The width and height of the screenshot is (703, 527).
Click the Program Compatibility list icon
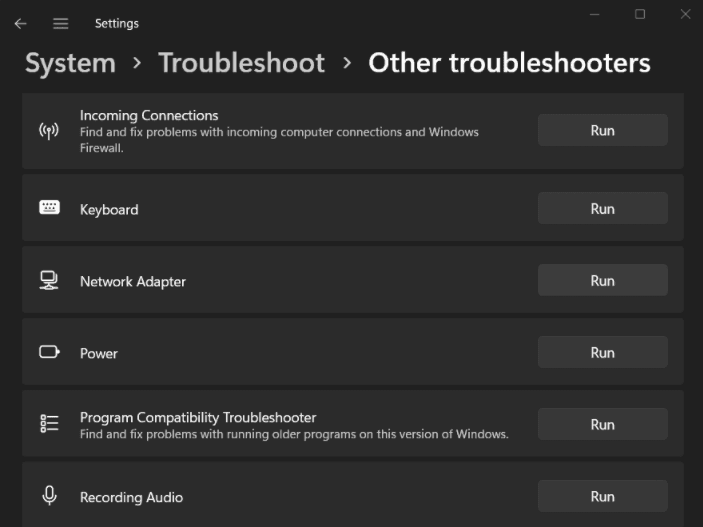pos(49,423)
